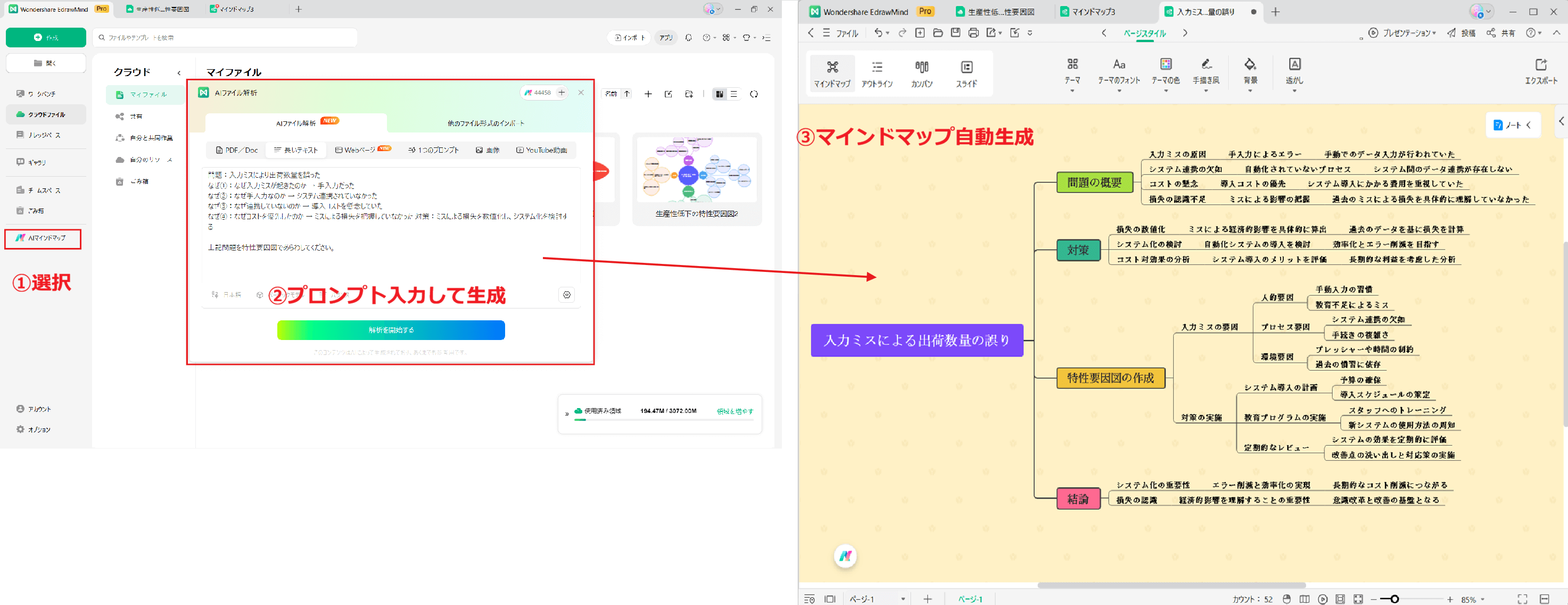Select the 長いテキスト tab
Viewport: 1568px width, 605px height.
(x=296, y=150)
